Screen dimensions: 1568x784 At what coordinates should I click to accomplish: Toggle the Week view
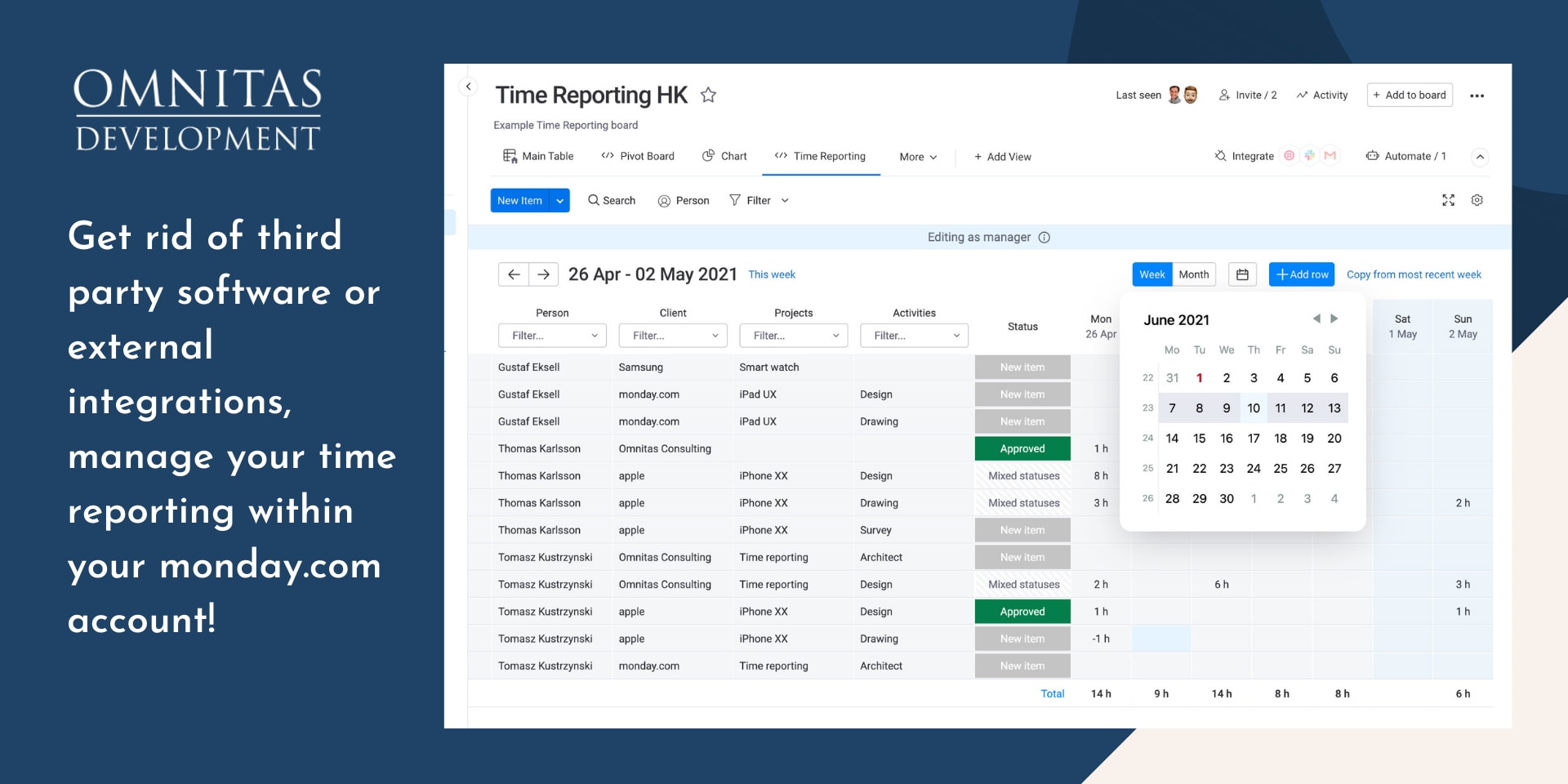pos(1152,274)
